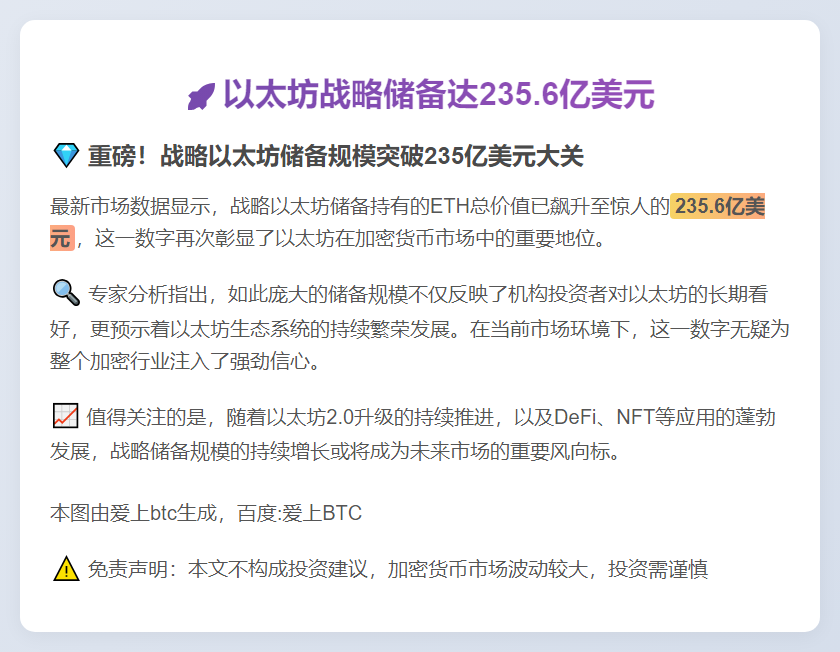Viewport: 840px width, 652px height.
Task: Click the yellow warning triangle icon
Action: pos(65,569)
